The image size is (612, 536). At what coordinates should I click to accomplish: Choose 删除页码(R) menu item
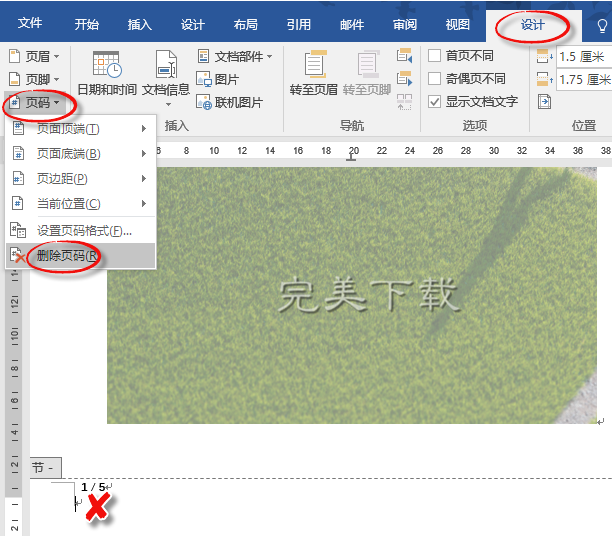80,256
